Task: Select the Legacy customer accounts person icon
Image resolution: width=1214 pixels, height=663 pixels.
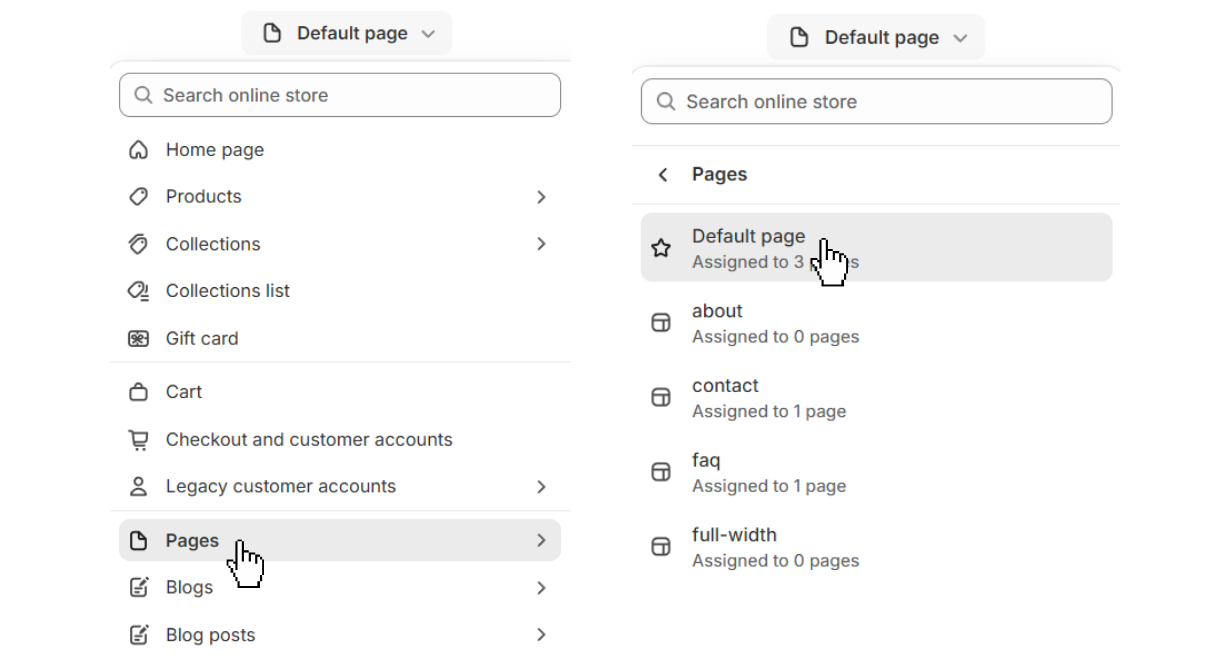Action: point(139,486)
